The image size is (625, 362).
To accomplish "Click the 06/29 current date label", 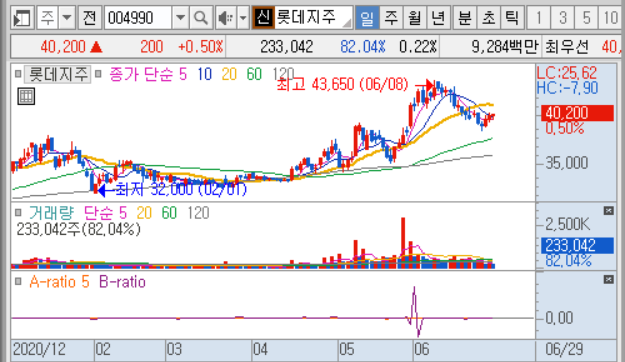I will point(564,350).
